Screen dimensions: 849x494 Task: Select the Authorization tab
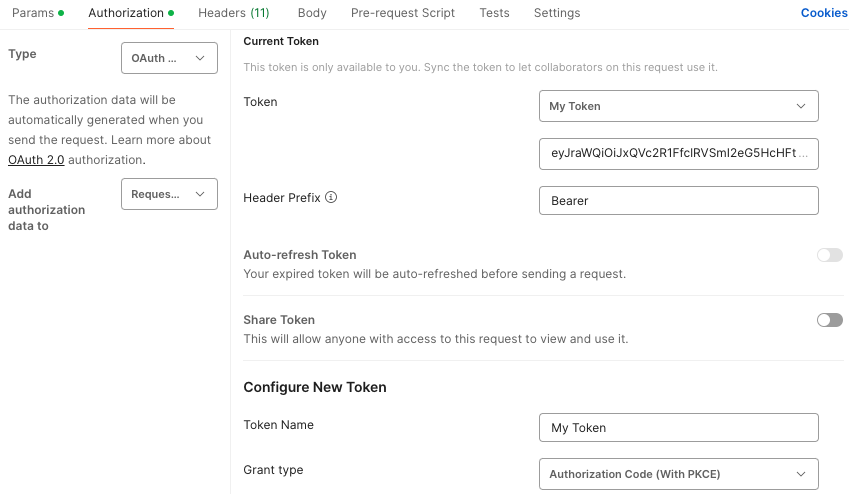point(126,13)
